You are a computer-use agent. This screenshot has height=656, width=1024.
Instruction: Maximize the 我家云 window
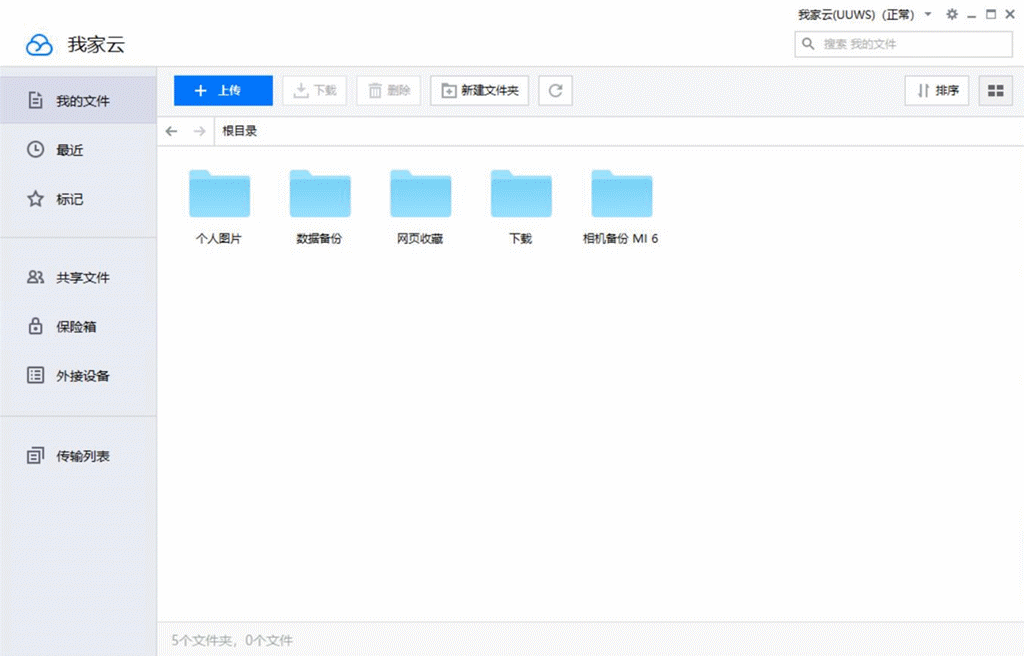click(991, 14)
